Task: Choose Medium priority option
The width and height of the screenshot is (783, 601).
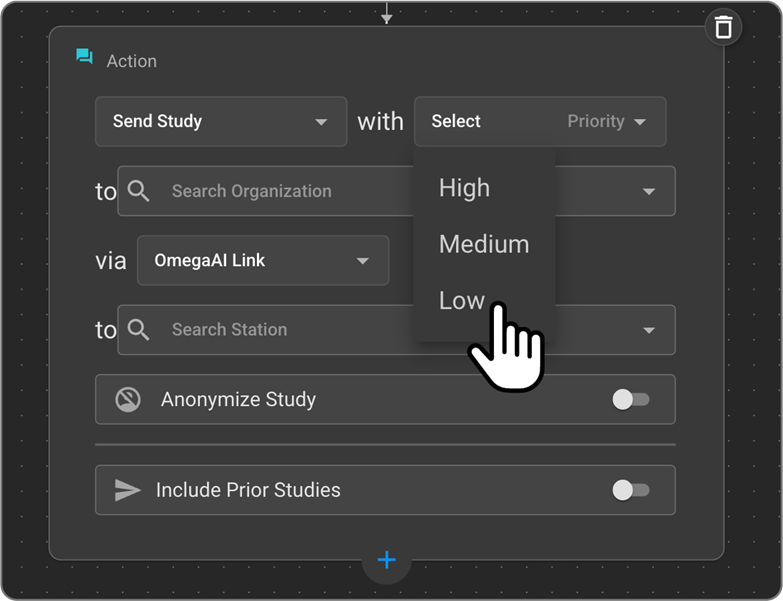Action: click(x=484, y=244)
